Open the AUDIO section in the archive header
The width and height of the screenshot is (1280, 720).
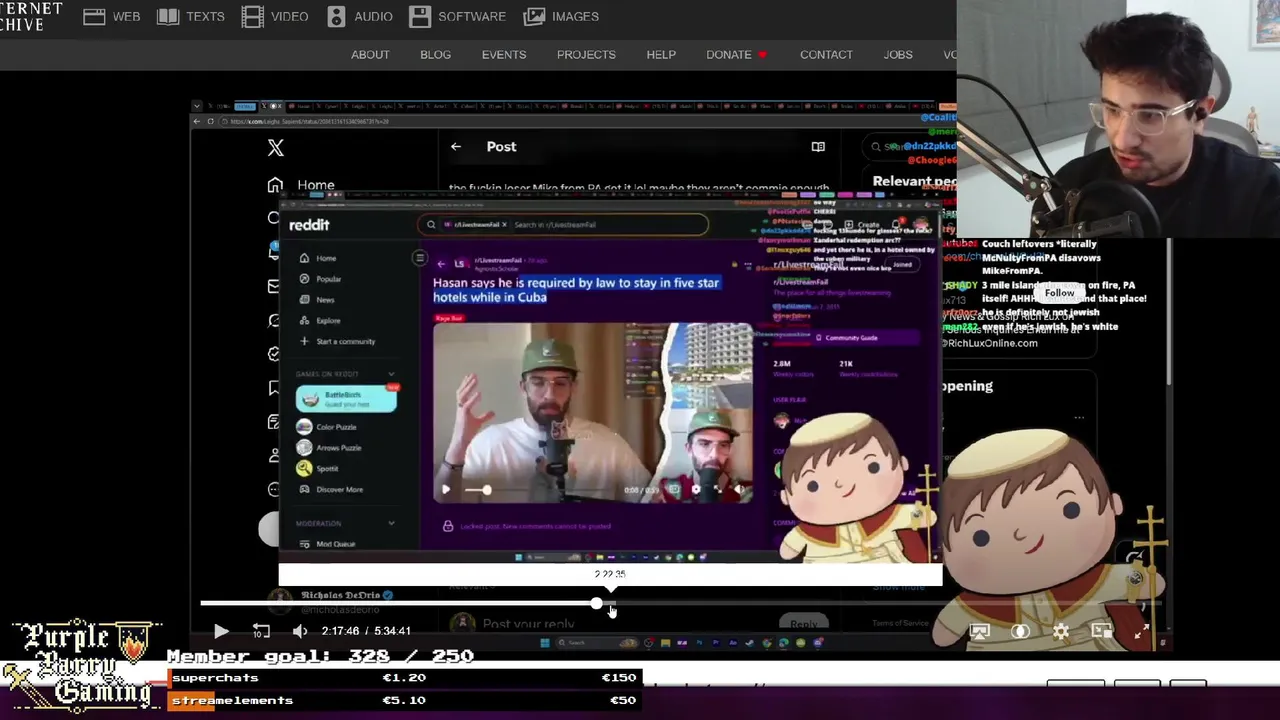coord(359,16)
